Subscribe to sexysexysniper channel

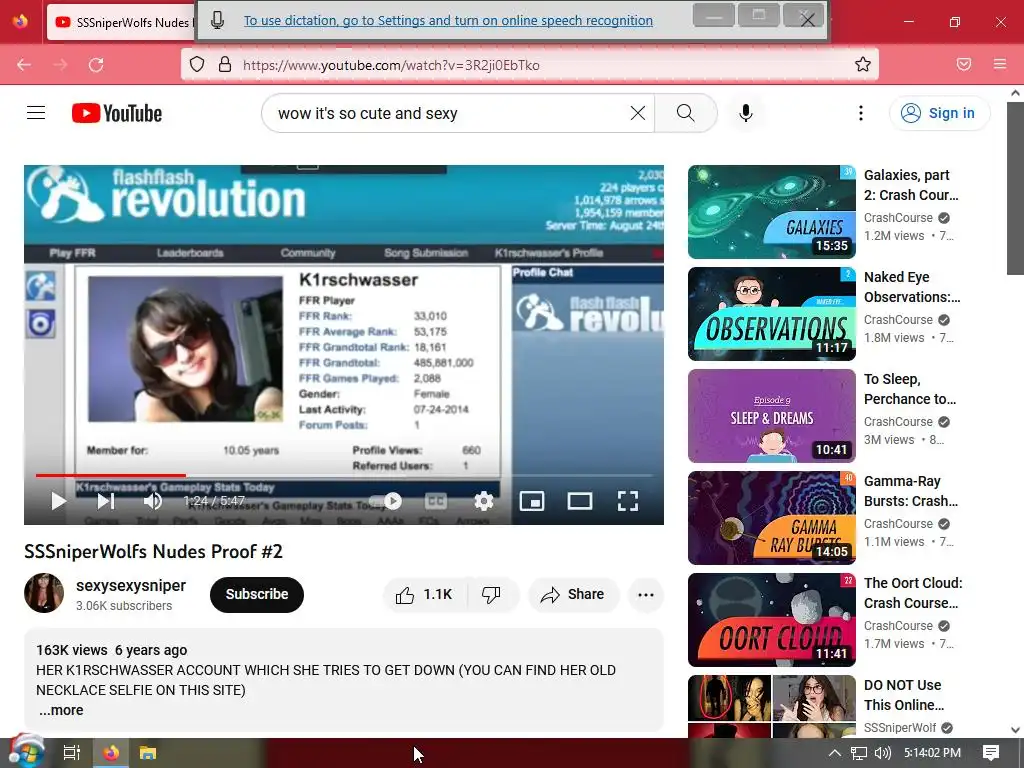[257, 594]
